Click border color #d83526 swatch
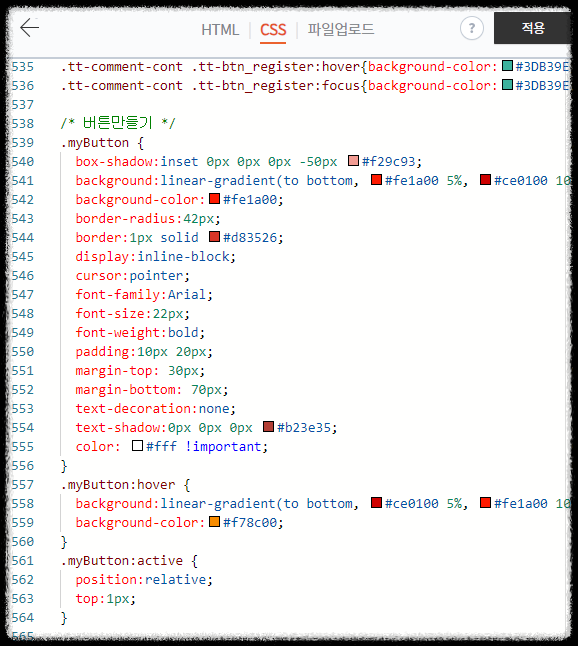Screen dimensions: 578x646 [215, 236]
